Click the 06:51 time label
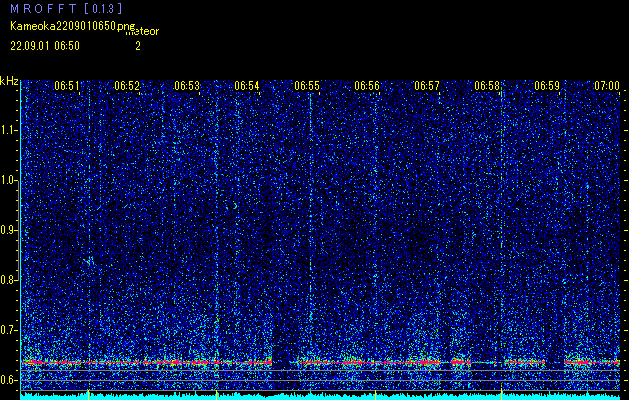 pyautogui.click(x=67, y=85)
